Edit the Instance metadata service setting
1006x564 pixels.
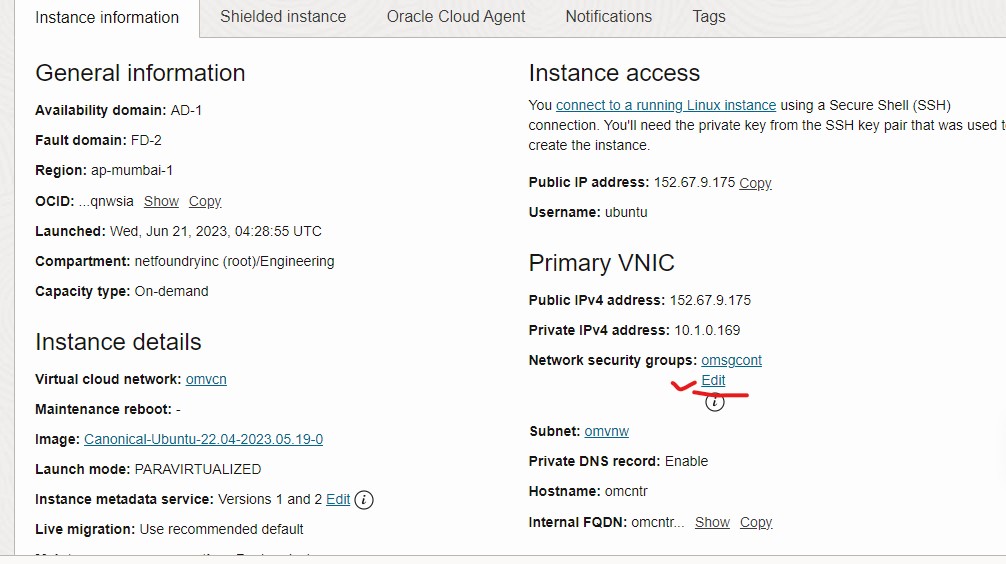coord(338,499)
